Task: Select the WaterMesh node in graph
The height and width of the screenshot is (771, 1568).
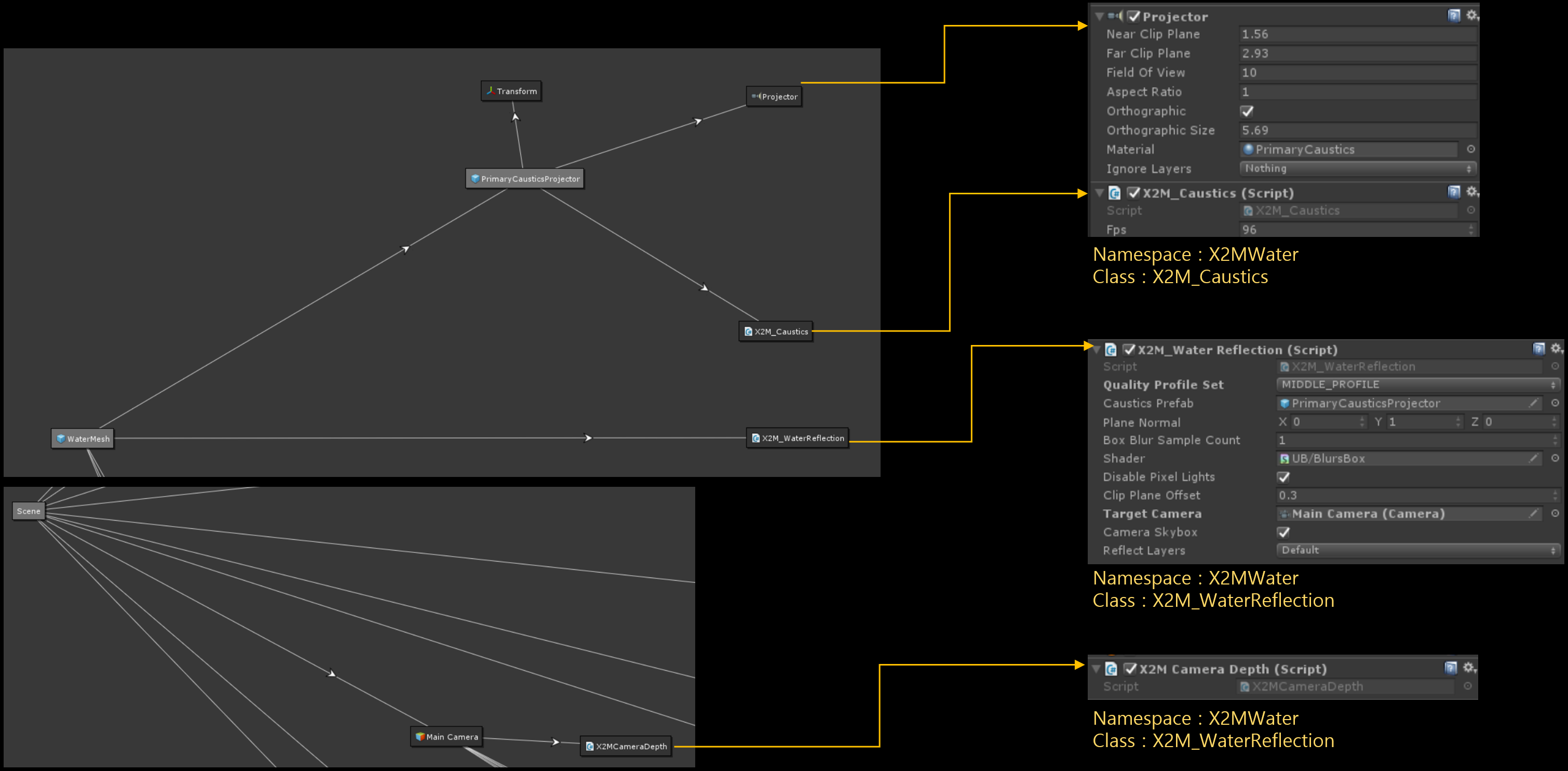Action: pos(83,438)
